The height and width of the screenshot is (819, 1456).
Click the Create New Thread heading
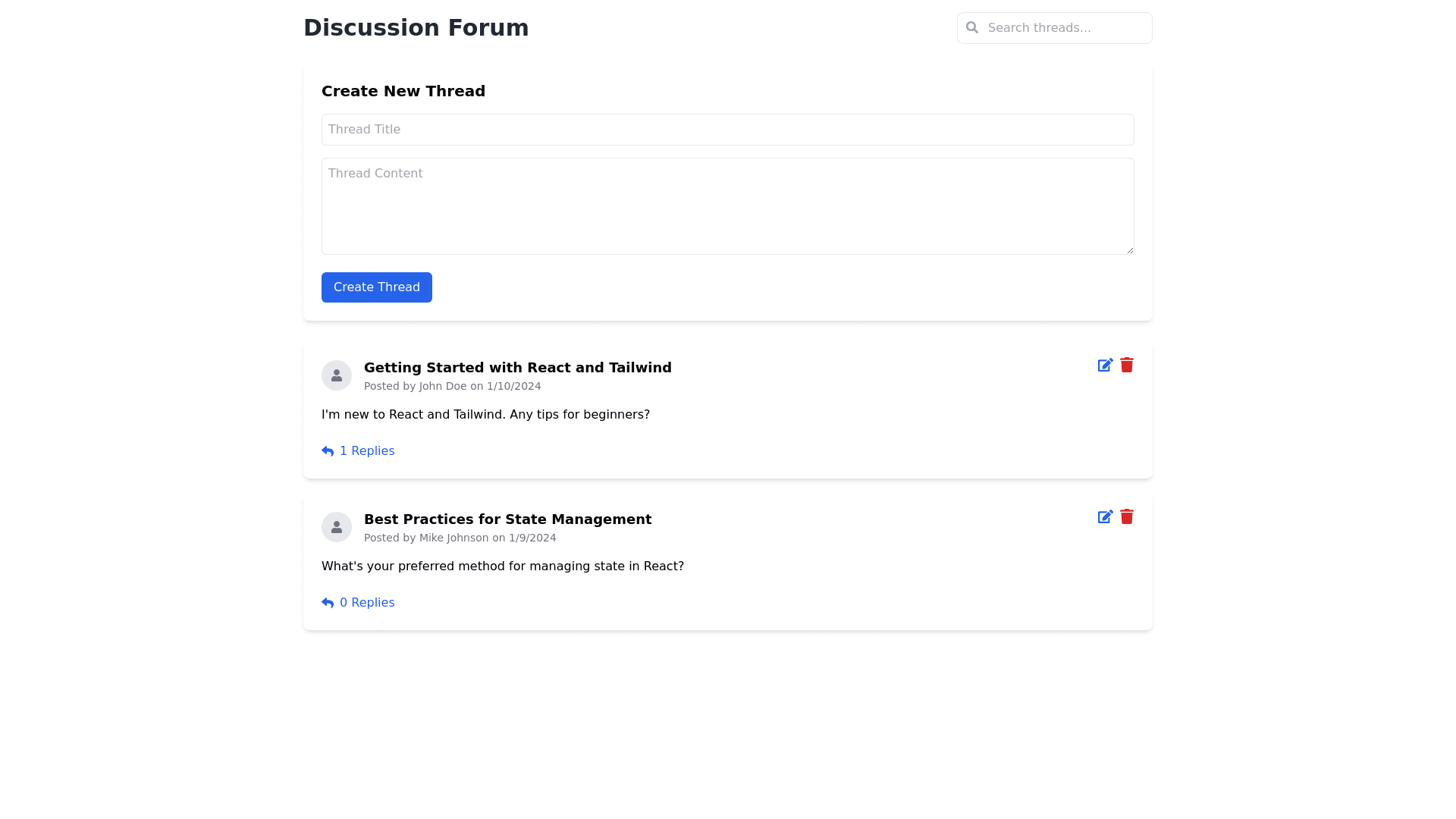(403, 91)
